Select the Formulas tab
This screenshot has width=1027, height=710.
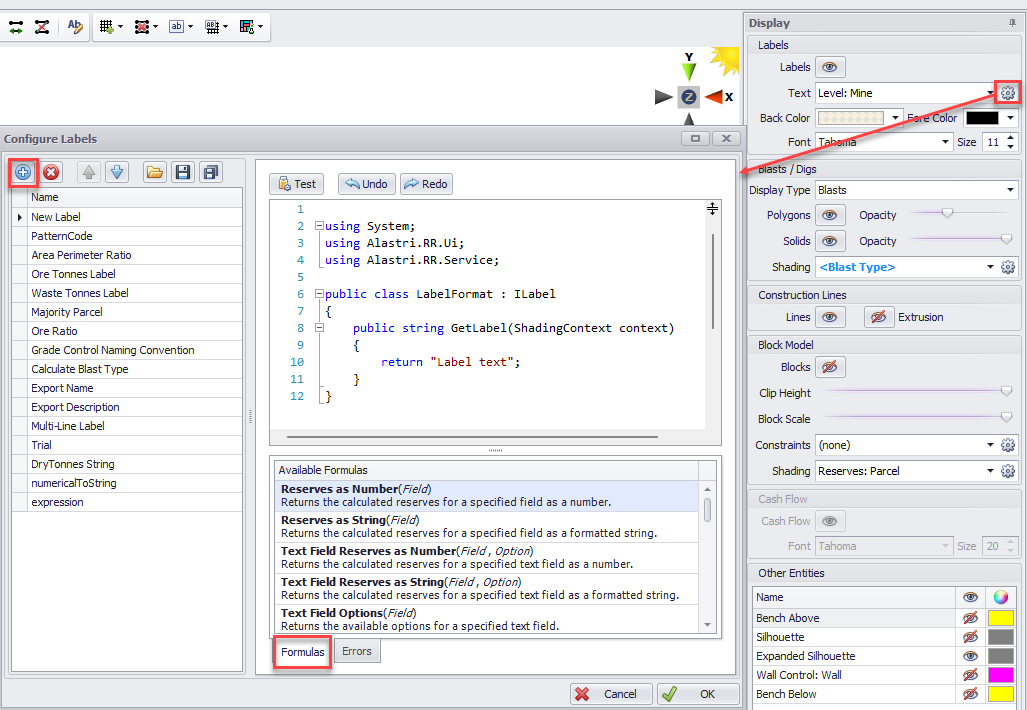click(x=302, y=652)
